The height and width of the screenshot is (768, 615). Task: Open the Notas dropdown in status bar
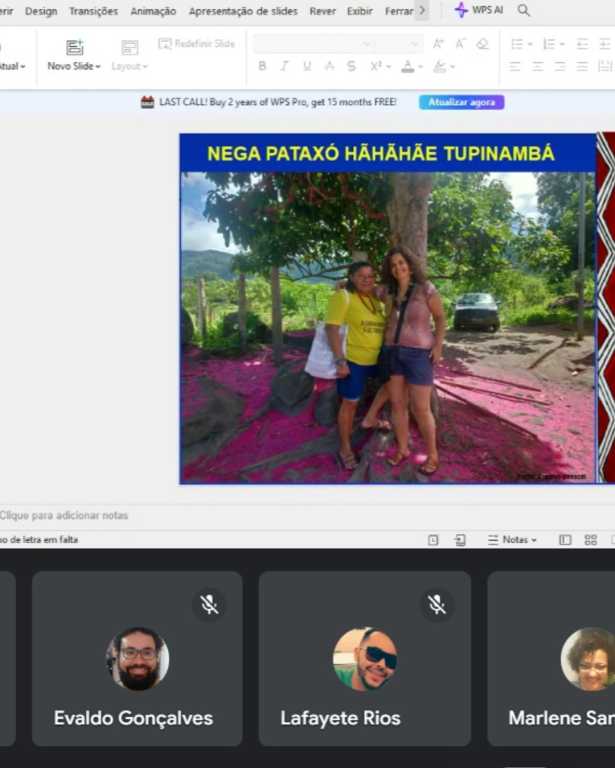pyautogui.click(x=512, y=540)
